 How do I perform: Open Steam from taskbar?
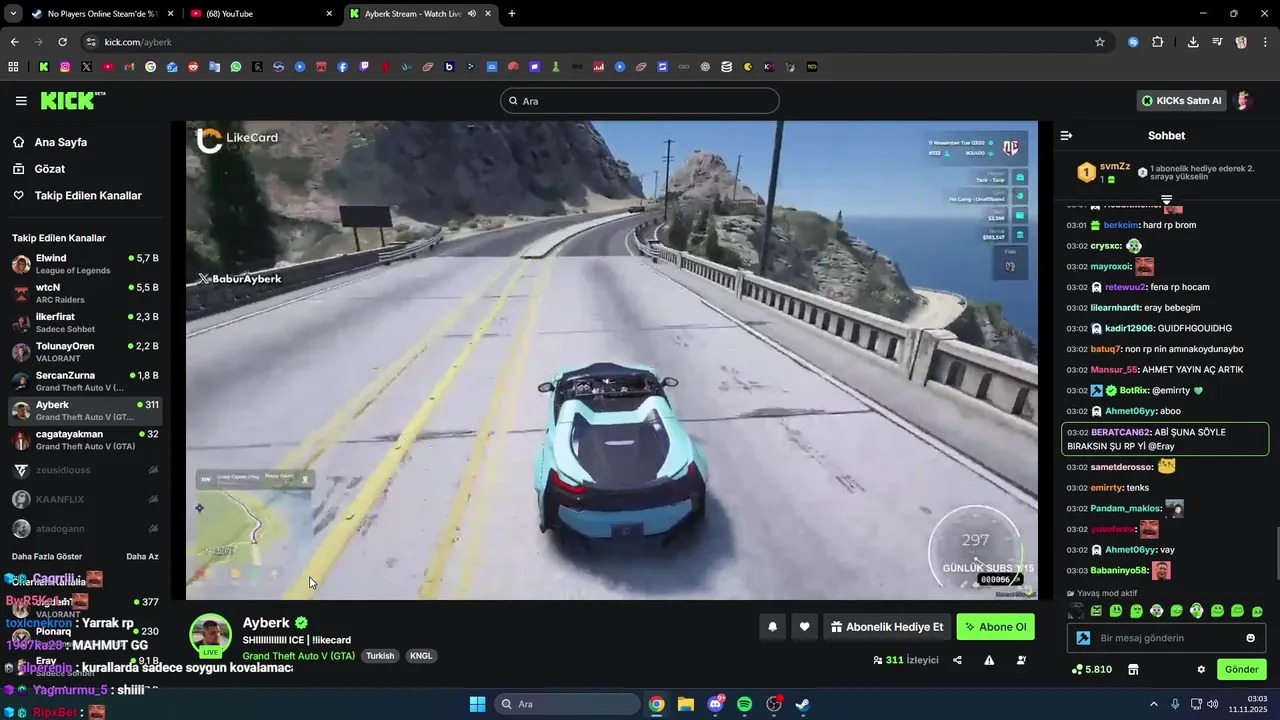tap(802, 704)
